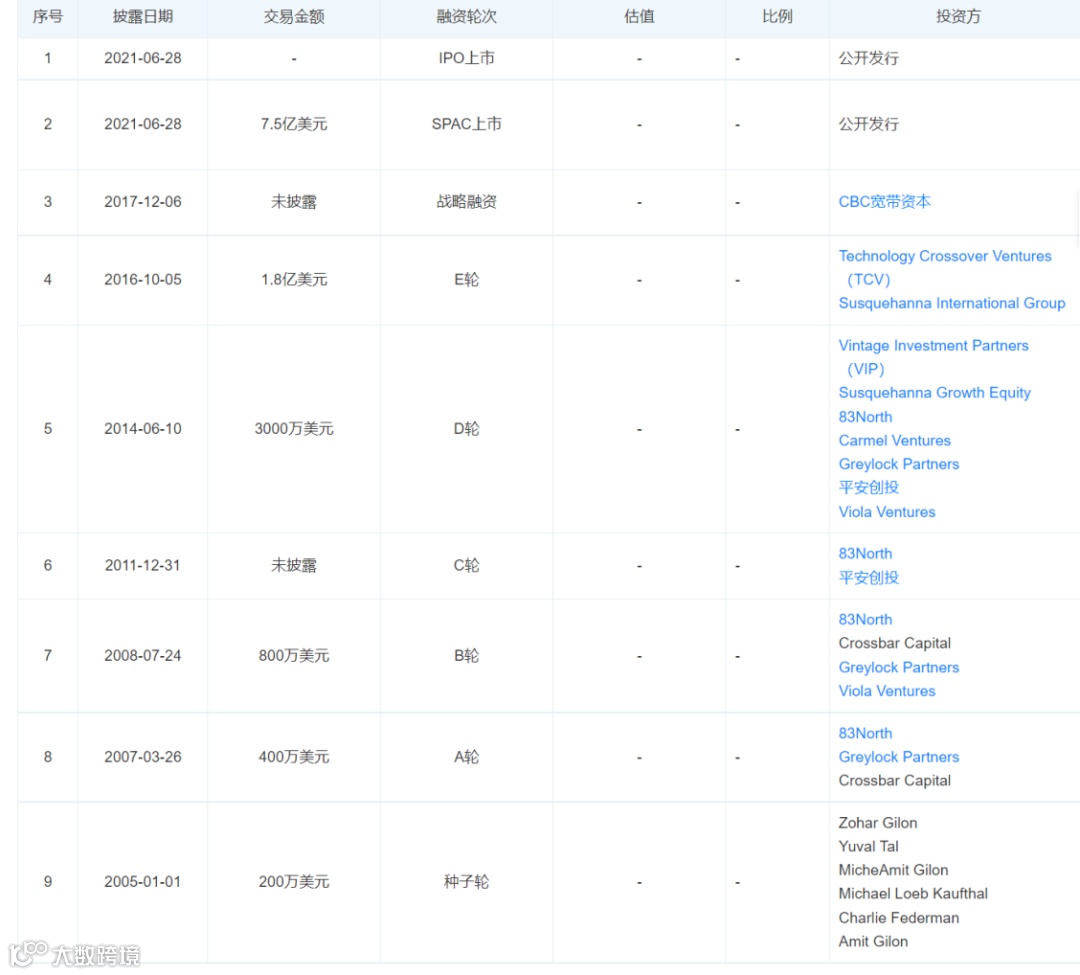1080x975 pixels.
Task: Open Vintage Investment Partners investor link
Action: tap(933, 357)
